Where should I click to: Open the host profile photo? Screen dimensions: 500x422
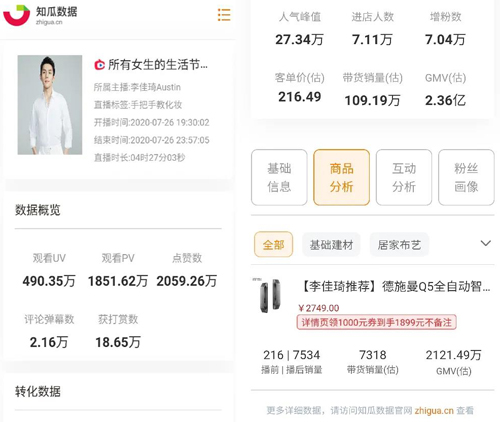click(x=50, y=105)
